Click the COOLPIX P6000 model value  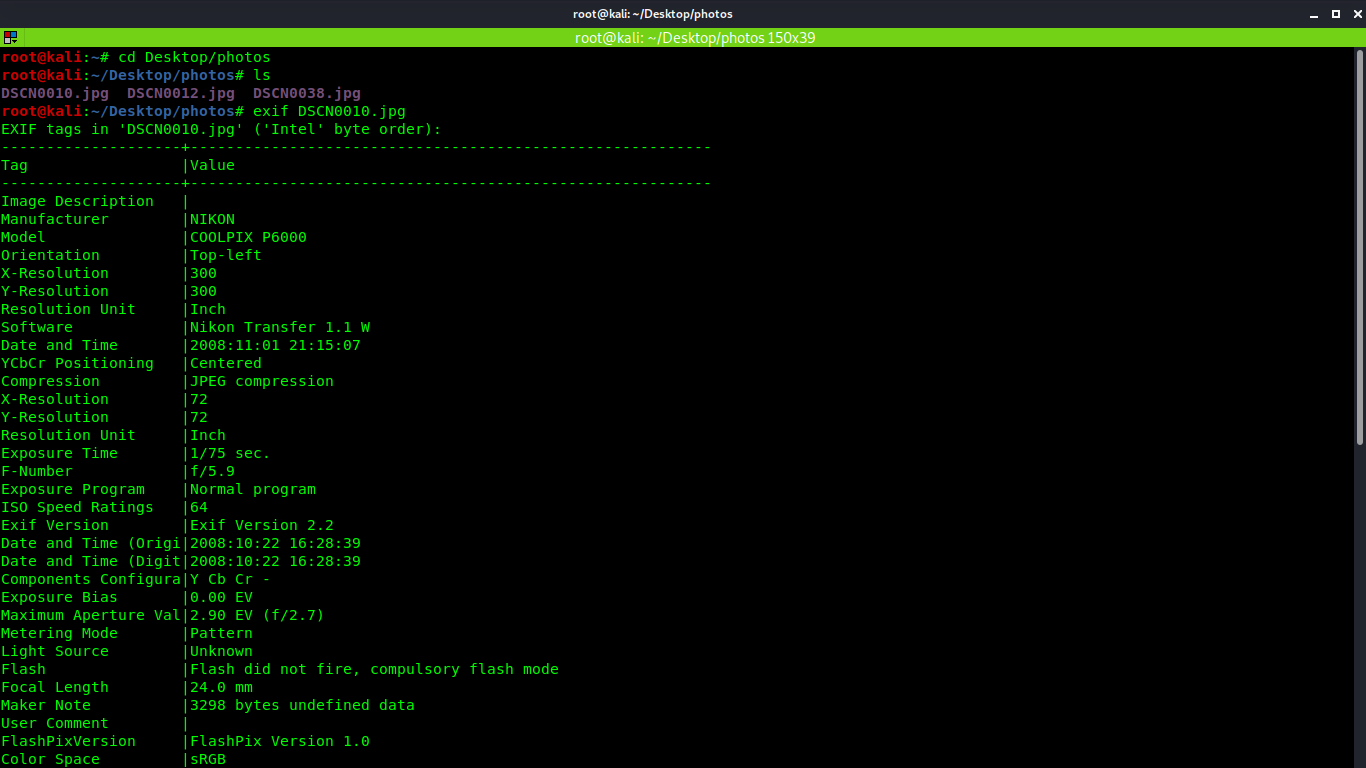248,237
